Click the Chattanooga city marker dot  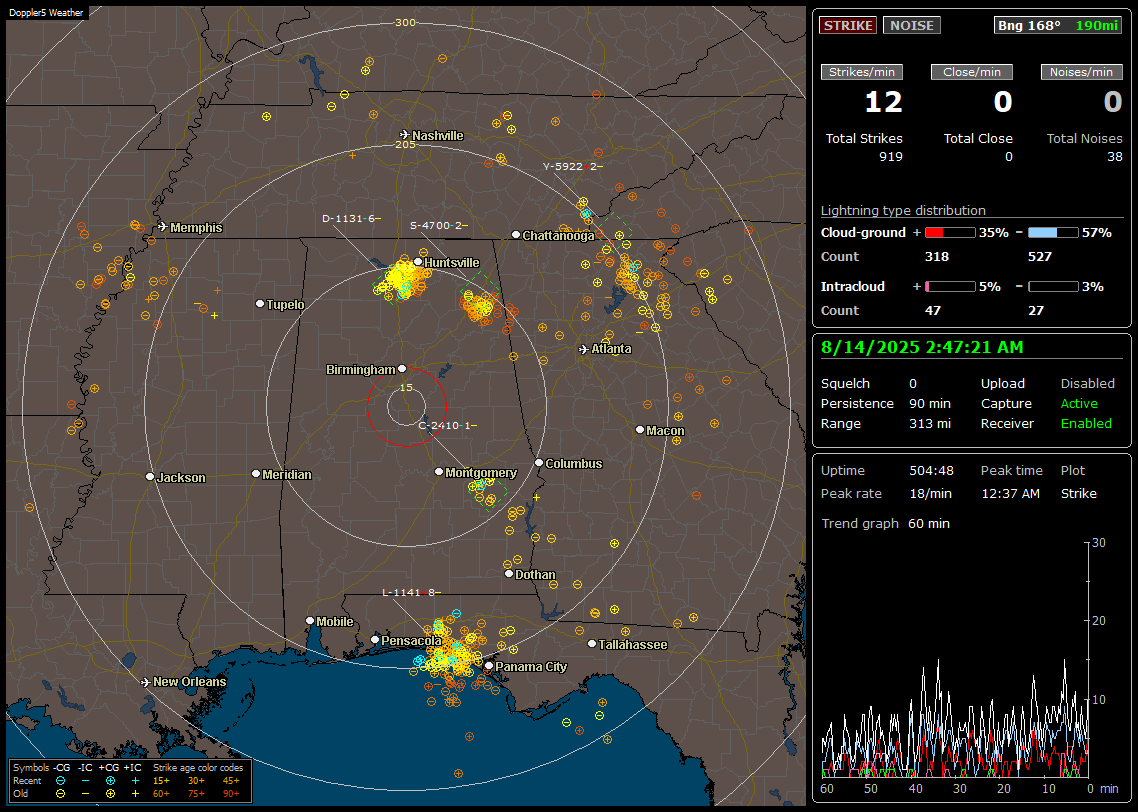(x=516, y=234)
